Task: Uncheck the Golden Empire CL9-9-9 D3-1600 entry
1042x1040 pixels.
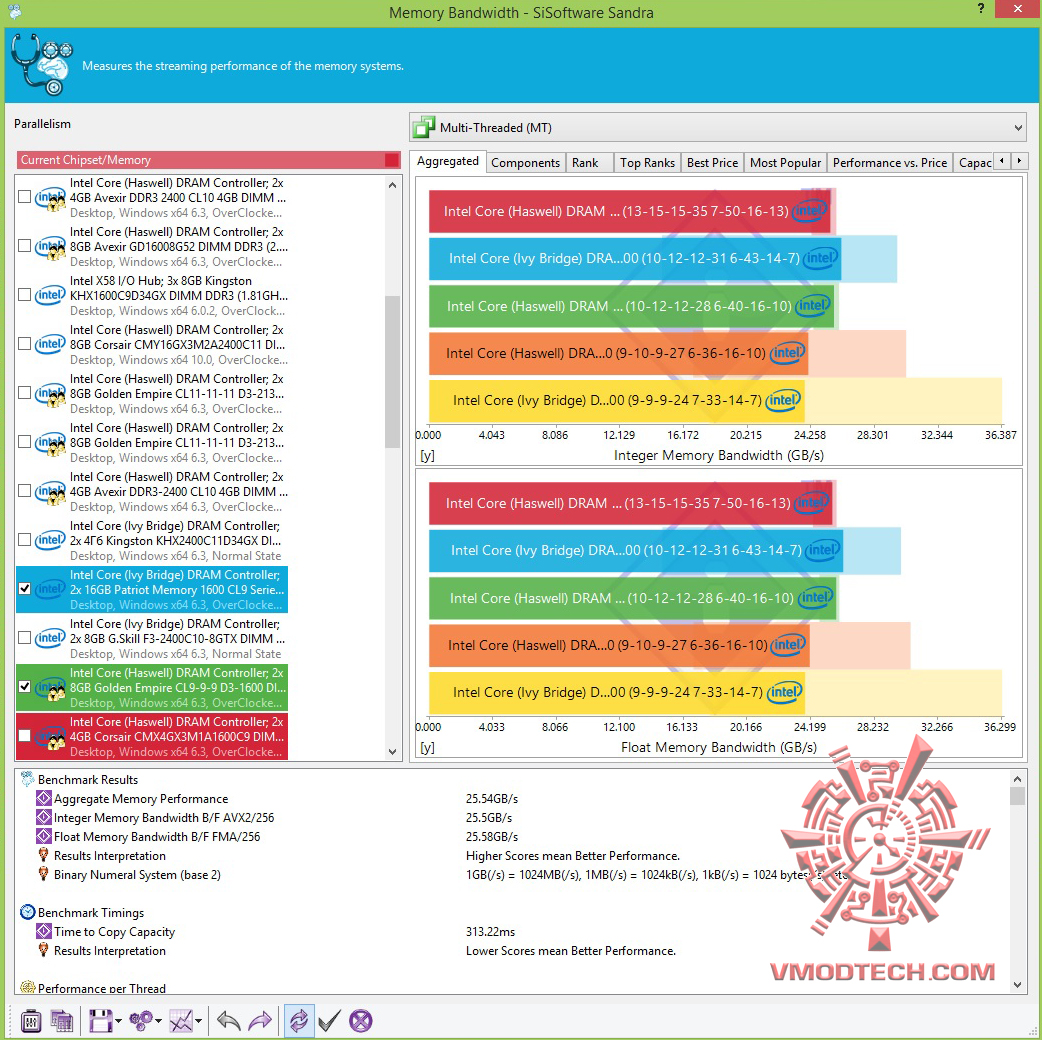Action: pos(25,686)
